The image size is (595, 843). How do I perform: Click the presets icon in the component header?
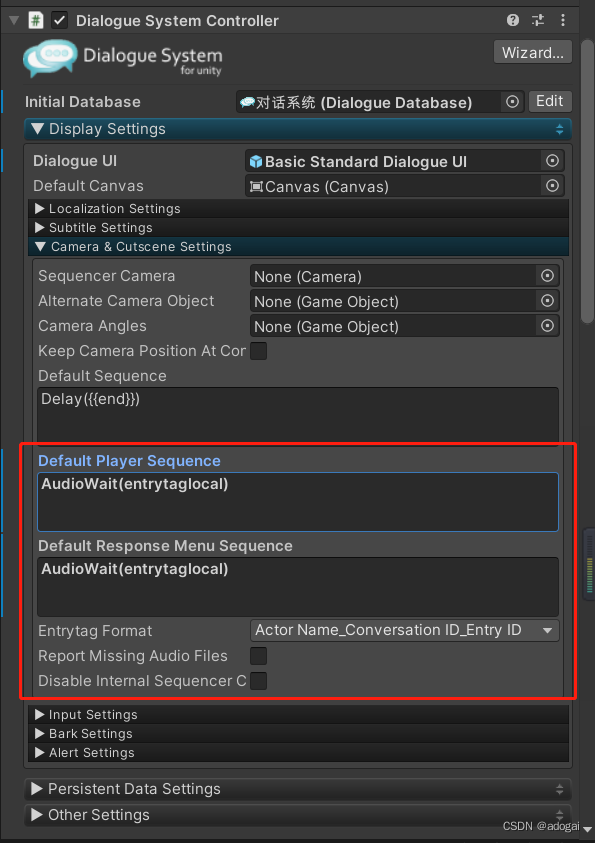pyautogui.click(x=537, y=20)
